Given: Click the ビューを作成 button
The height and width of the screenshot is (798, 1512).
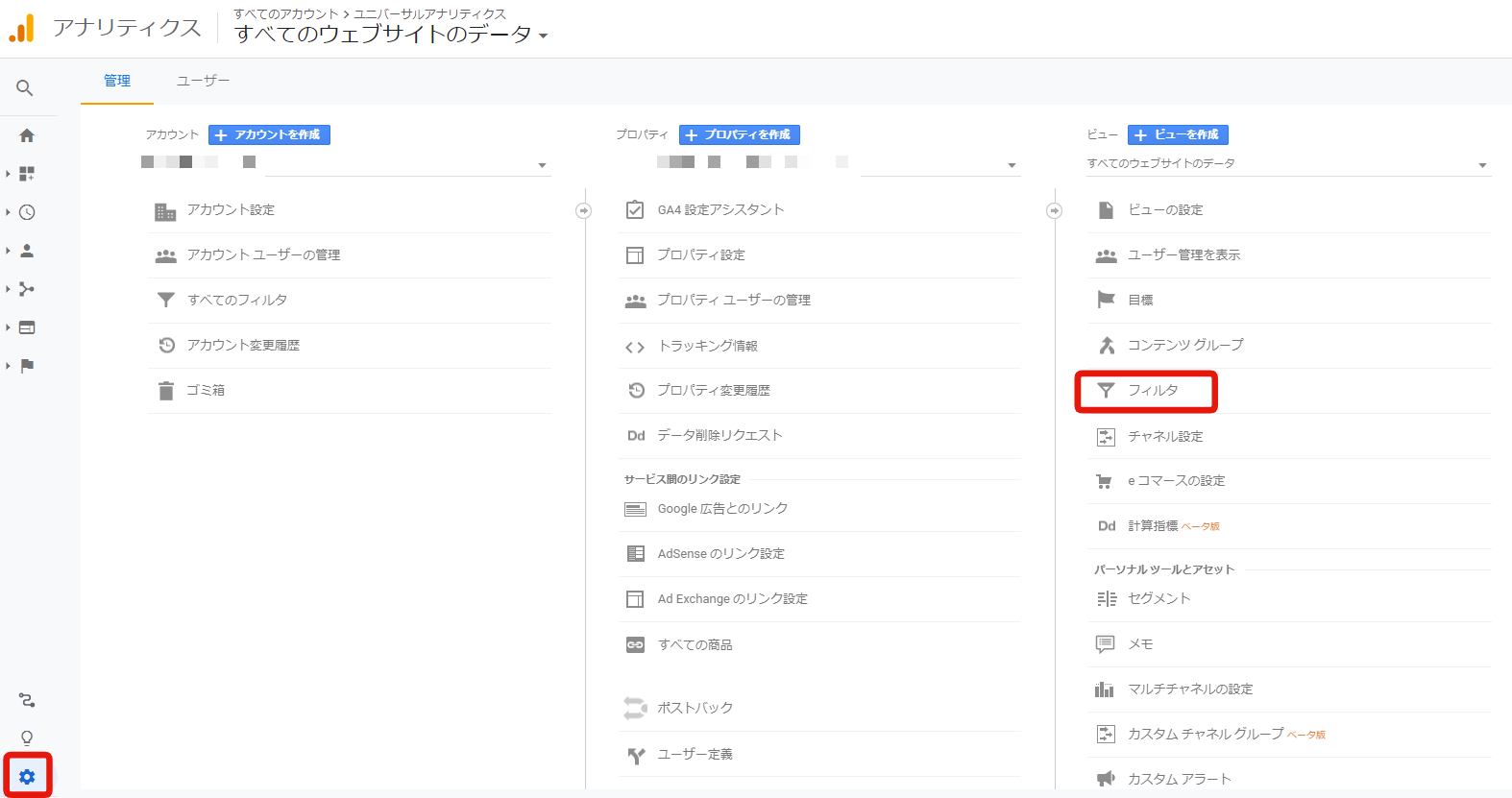Looking at the screenshot, I should [x=1178, y=134].
